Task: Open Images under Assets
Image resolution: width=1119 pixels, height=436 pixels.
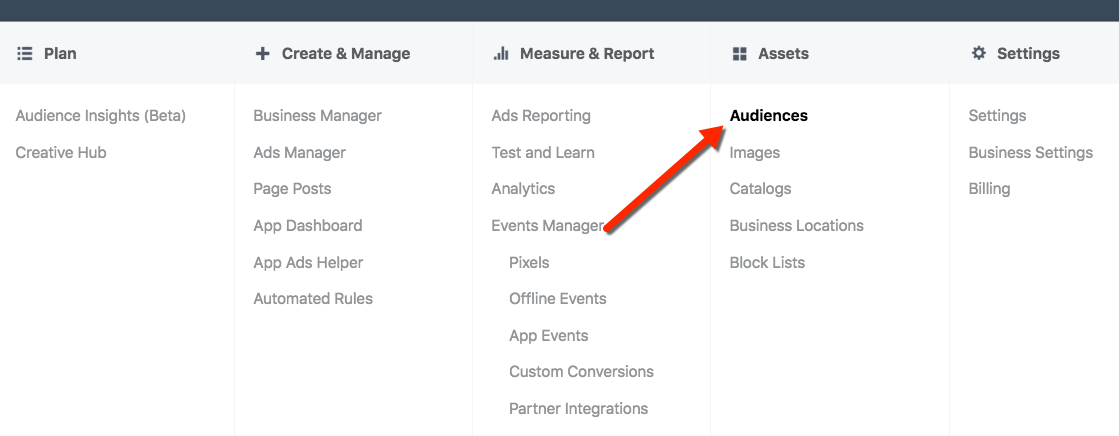Action: [755, 153]
